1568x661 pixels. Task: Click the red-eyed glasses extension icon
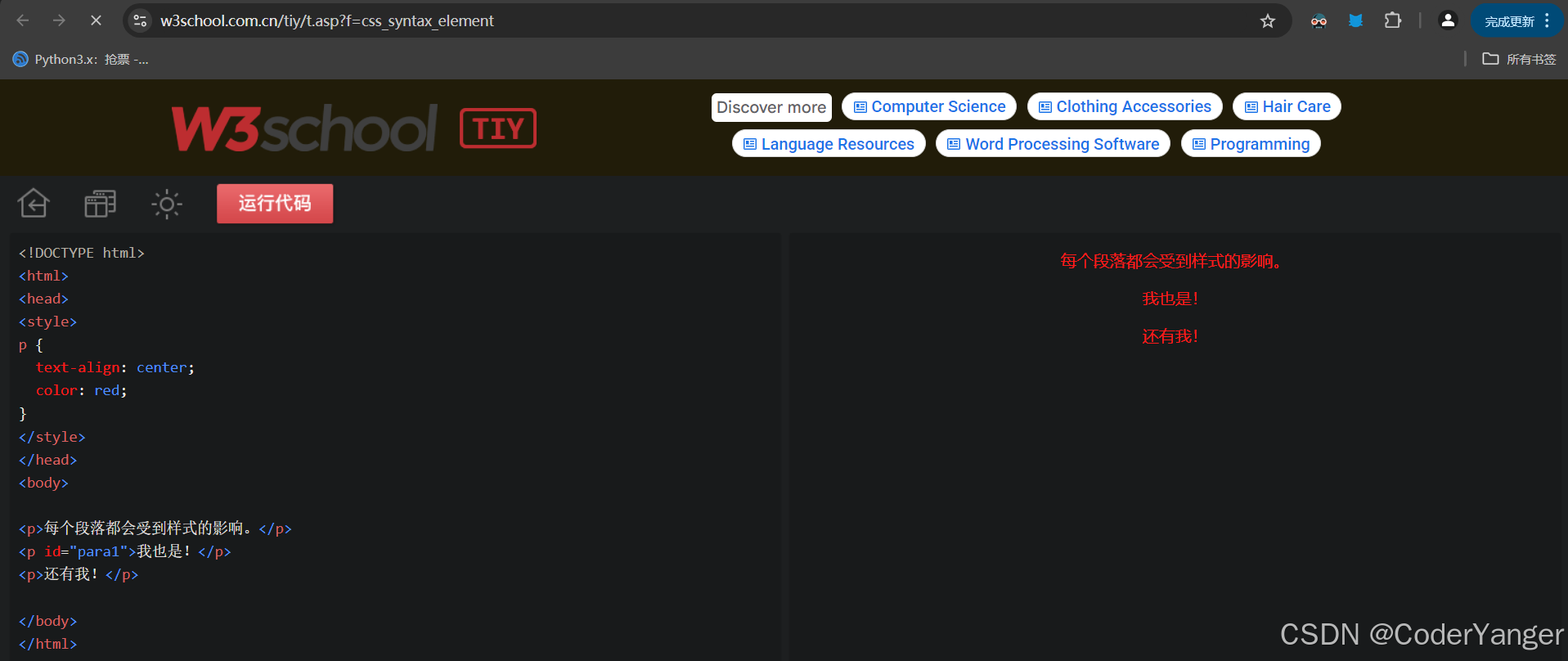click(1319, 21)
